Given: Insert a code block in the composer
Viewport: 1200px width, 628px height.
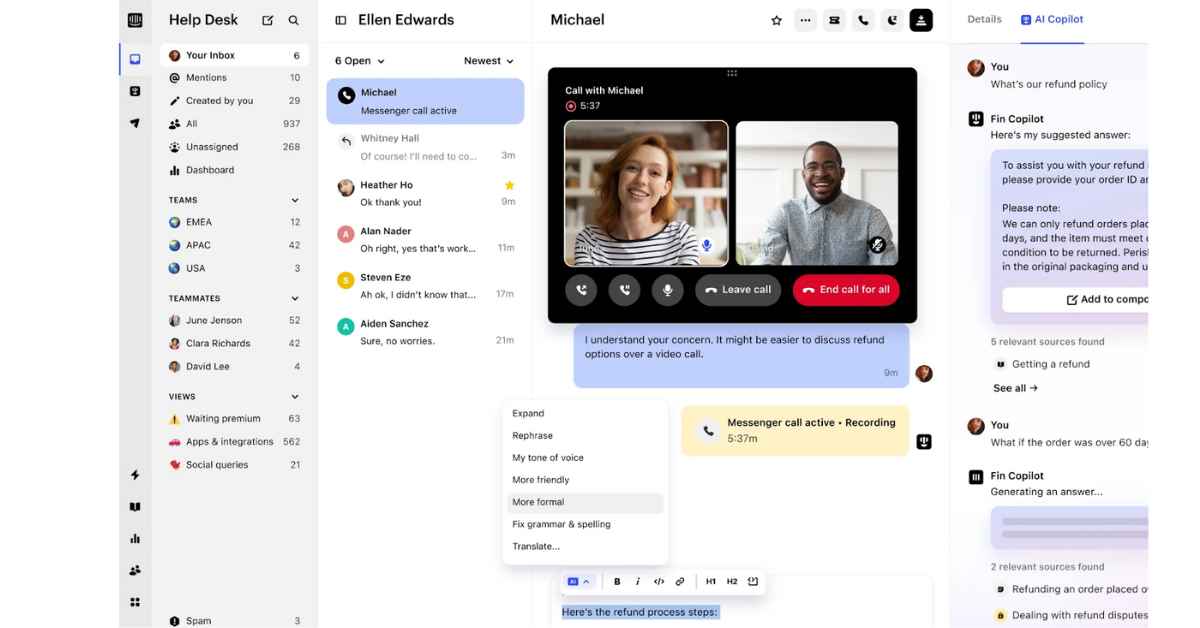Looking at the screenshot, I should point(659,581).
